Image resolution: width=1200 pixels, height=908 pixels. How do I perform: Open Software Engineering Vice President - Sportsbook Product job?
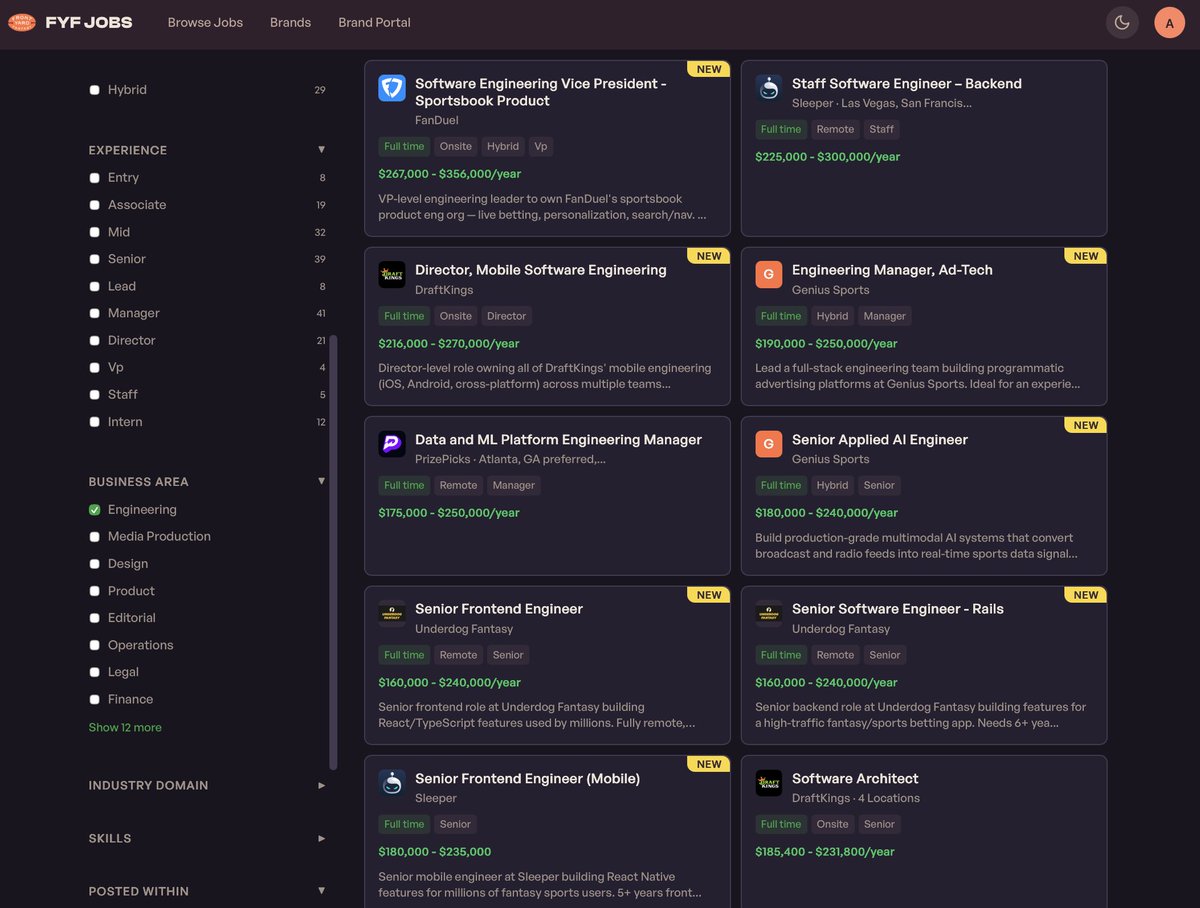541,92
